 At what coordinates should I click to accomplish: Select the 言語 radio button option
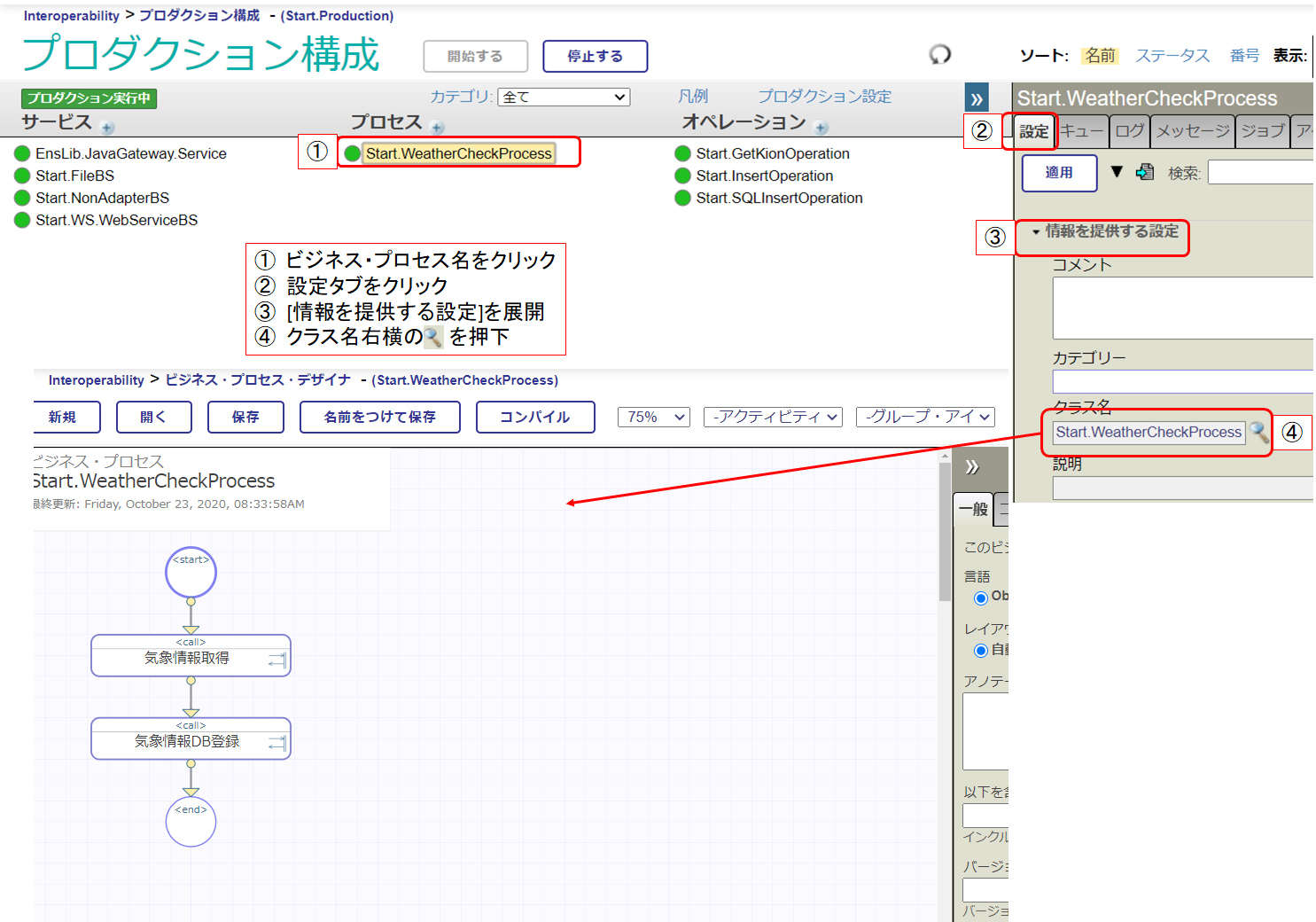click(x=981, y=598)
